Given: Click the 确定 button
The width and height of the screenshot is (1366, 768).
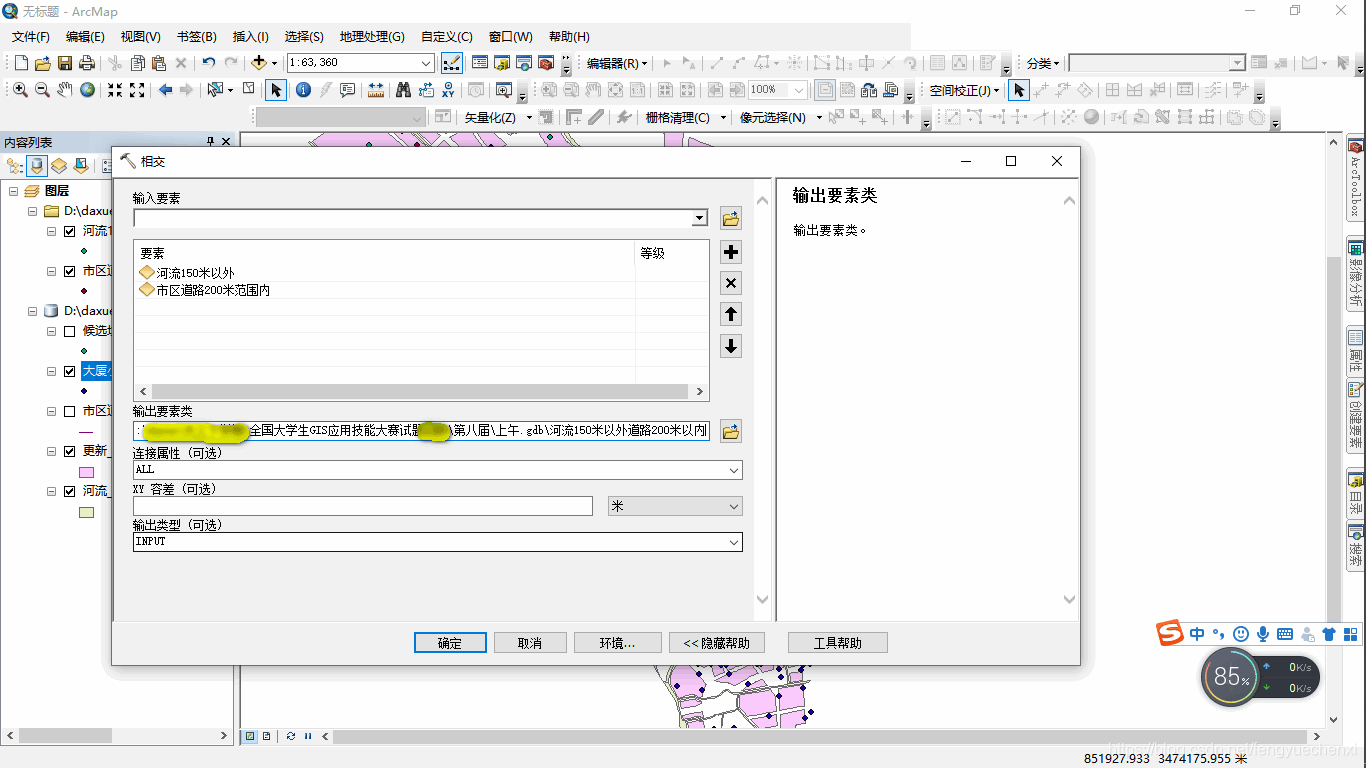Looking at the screenshot, I should click(x=450, y=643).
